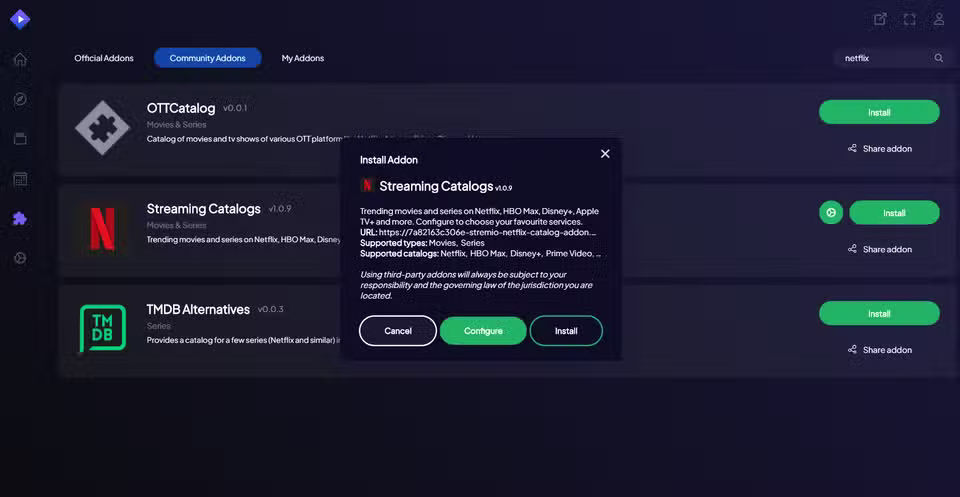Close the Install Addon dialog
960x497 pixels.
click(605, 154)
